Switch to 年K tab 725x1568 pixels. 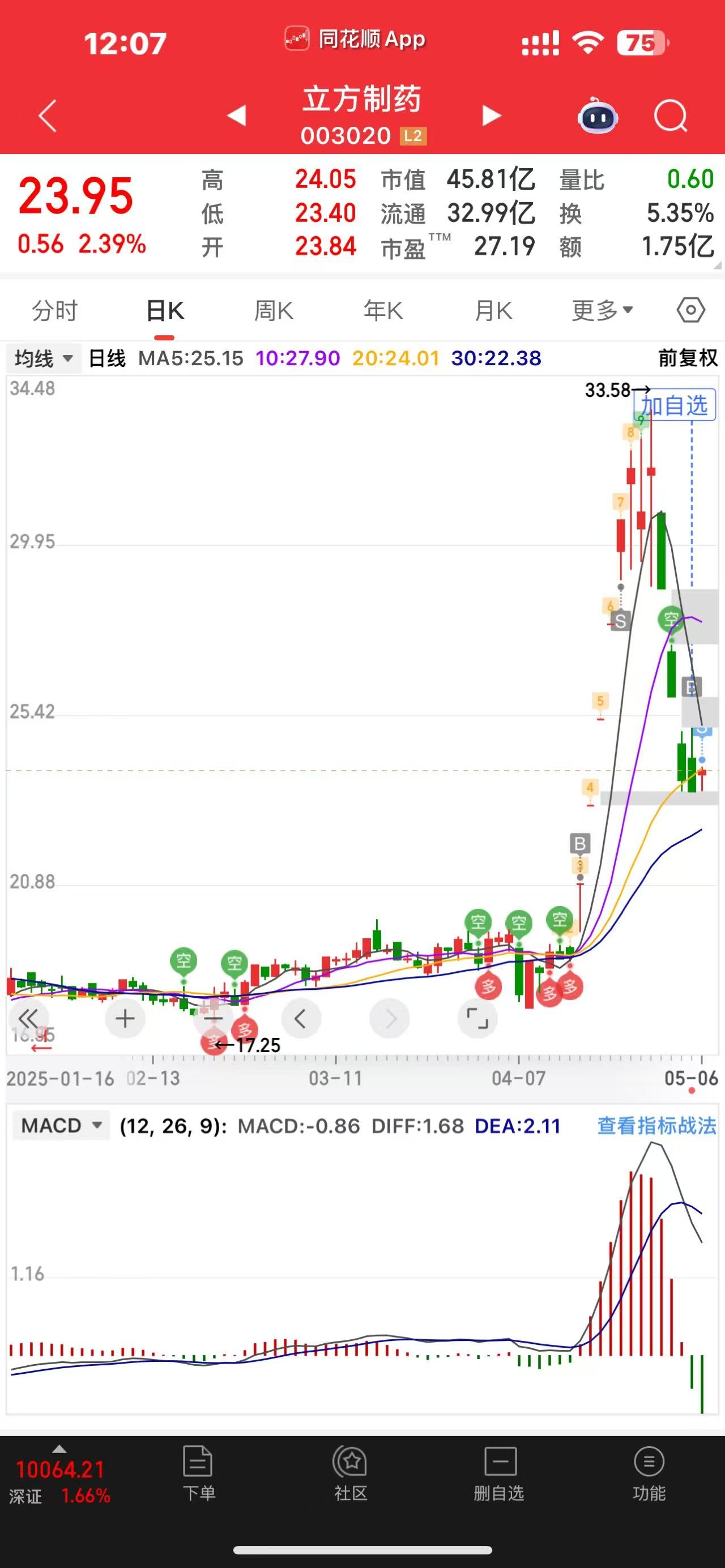[x=383, y=311]
